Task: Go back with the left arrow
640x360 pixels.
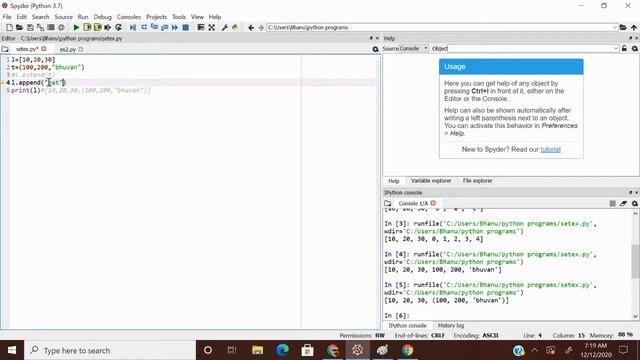Action: tap(251, 27)
